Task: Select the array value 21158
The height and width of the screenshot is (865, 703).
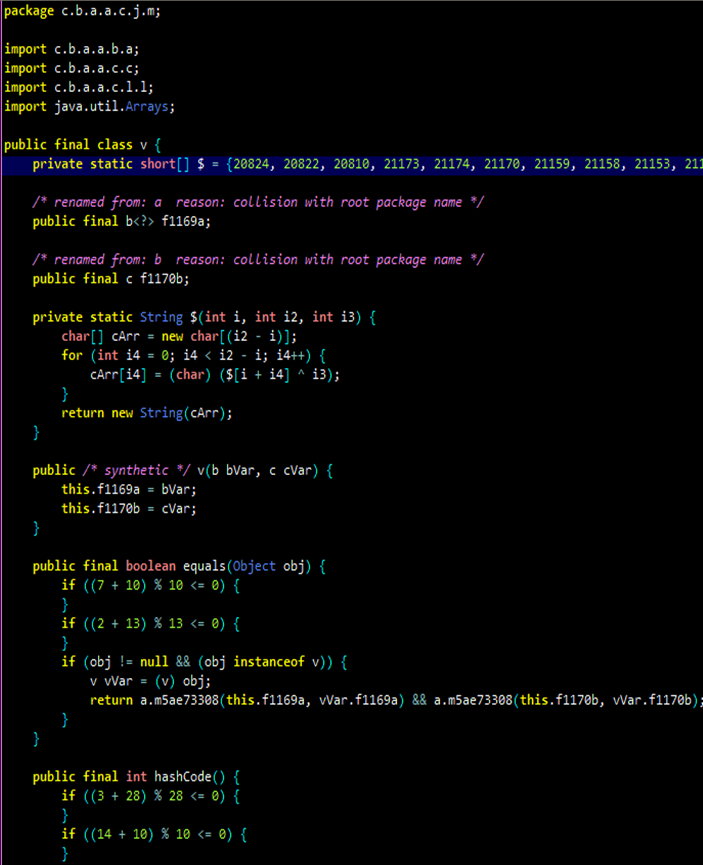Action: tap(603, 164)
